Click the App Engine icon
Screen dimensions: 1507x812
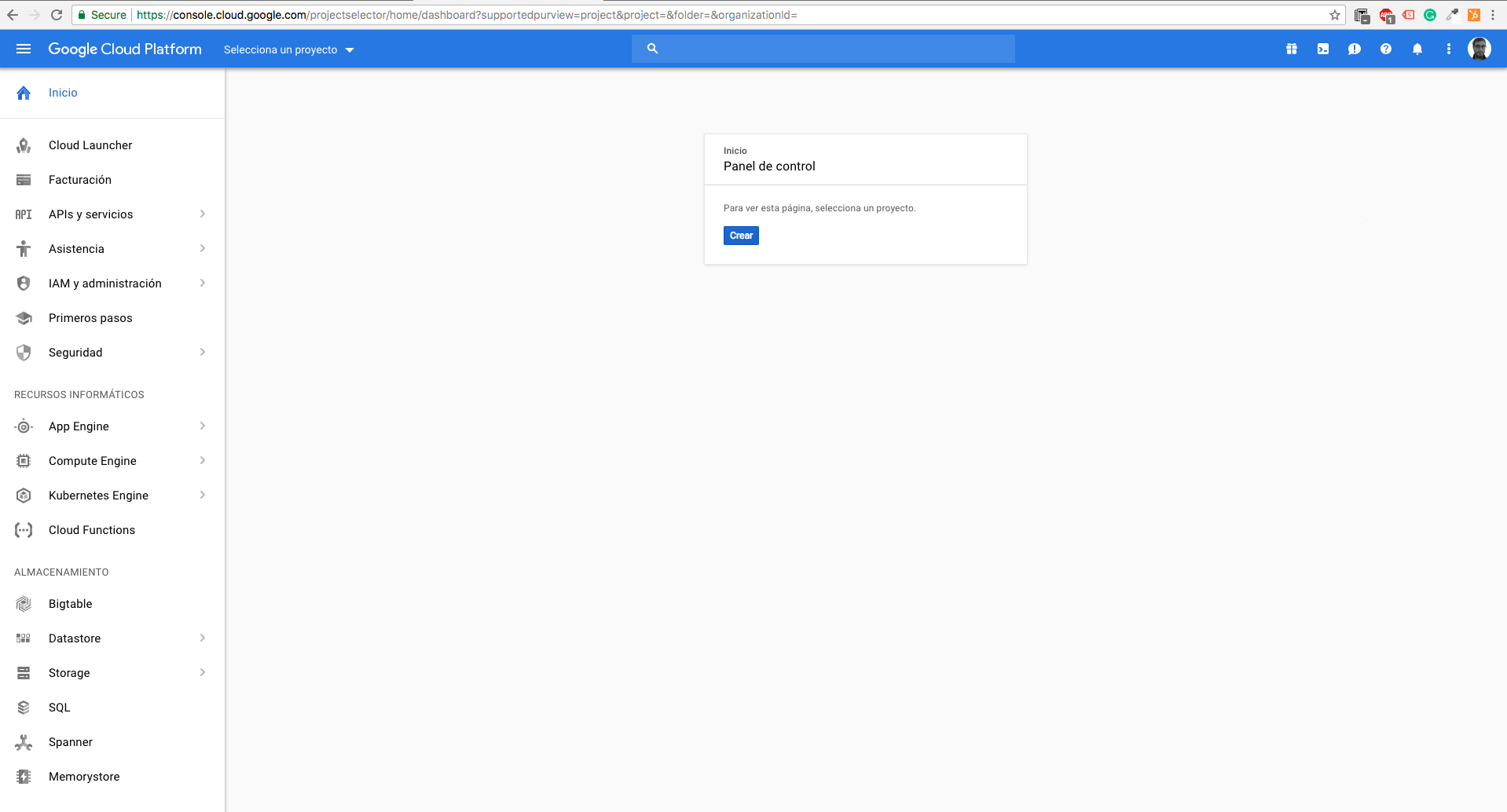tap(24, 426)
